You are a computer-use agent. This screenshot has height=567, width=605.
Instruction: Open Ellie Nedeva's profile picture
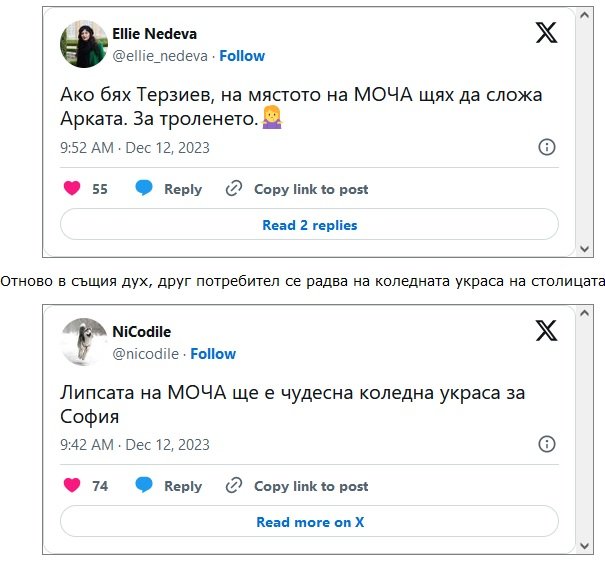[84, 45]
